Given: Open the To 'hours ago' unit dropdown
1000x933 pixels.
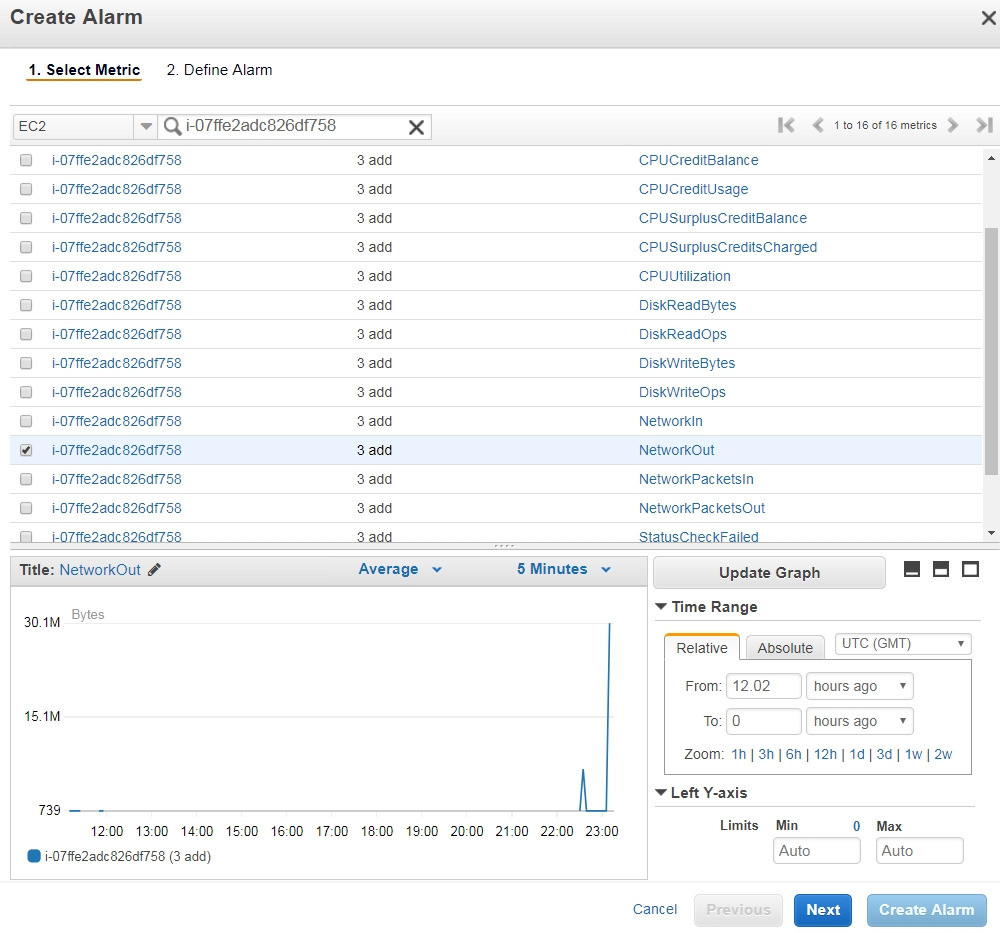Looking at the screenshot, I should [x=859, y=721].
